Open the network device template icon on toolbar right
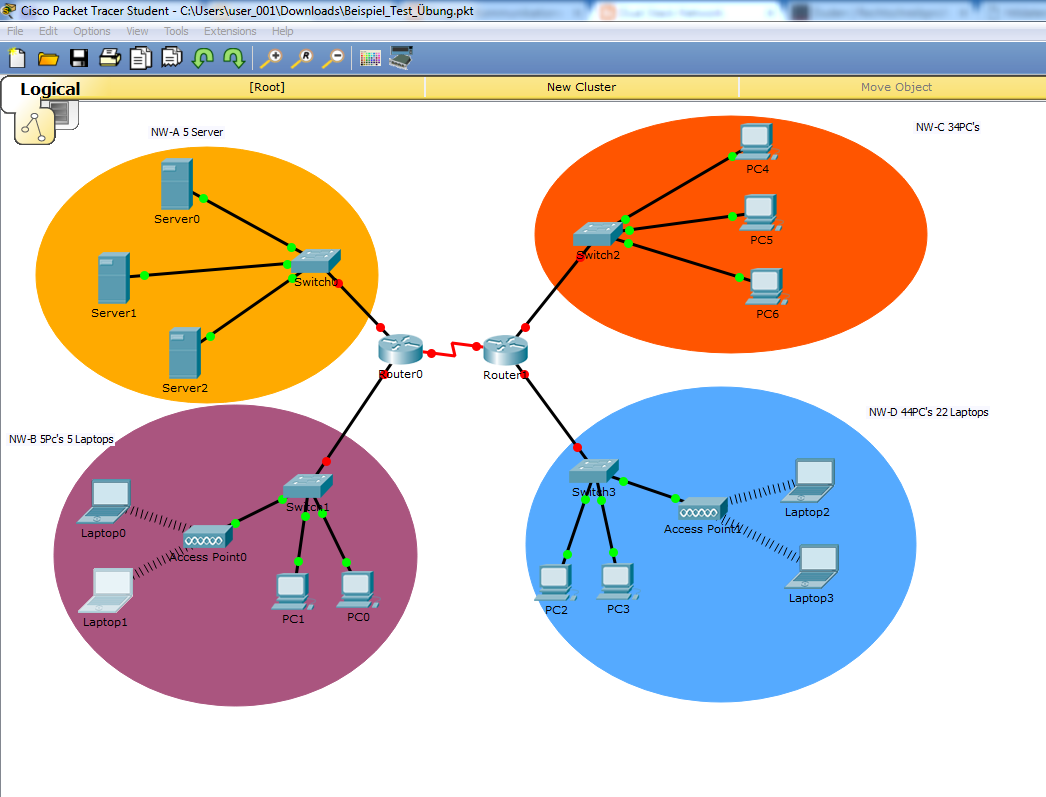This screenshot has width=1046, height=797. click(401, 57)
